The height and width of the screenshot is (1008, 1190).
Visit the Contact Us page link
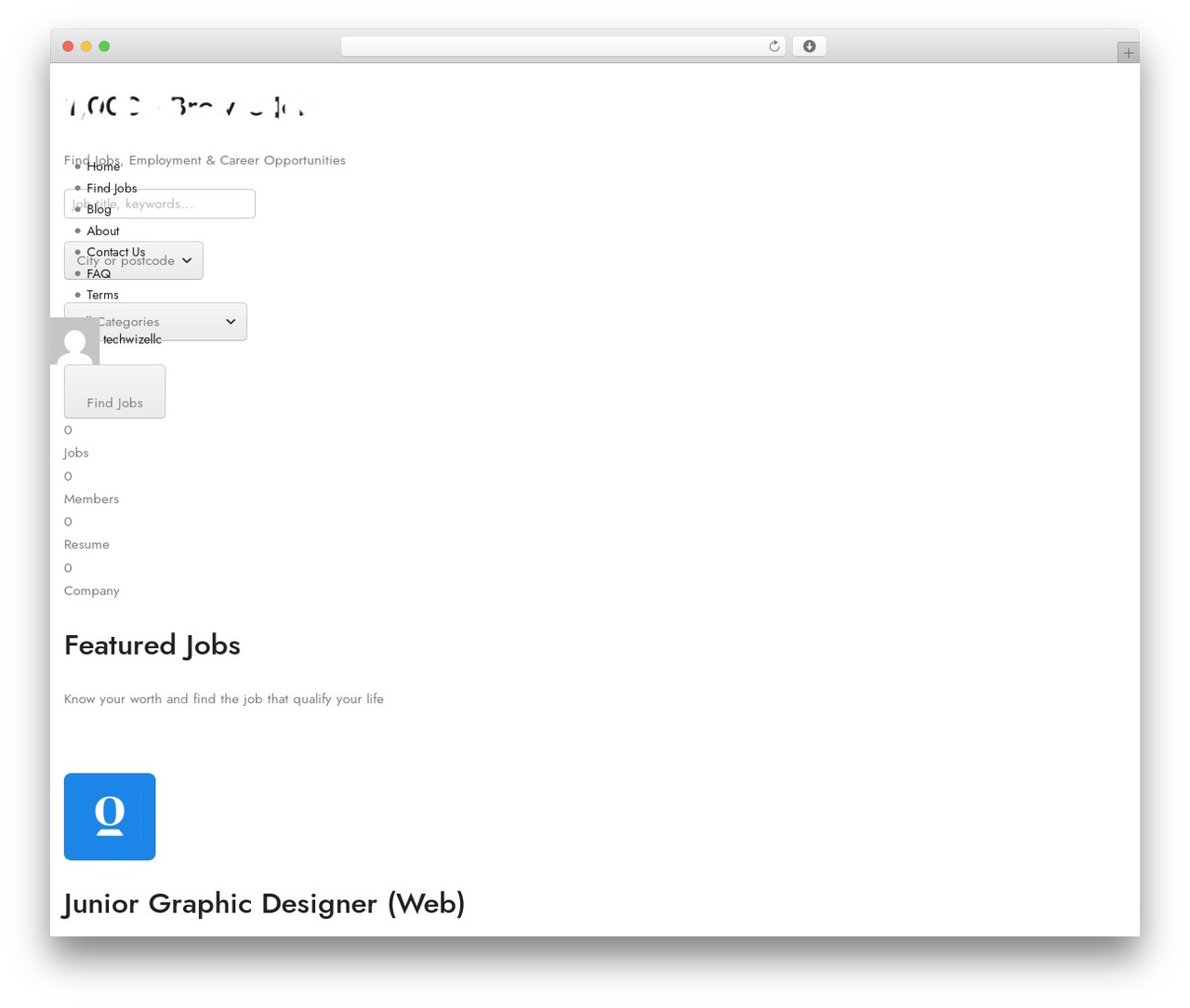(116, 252)
